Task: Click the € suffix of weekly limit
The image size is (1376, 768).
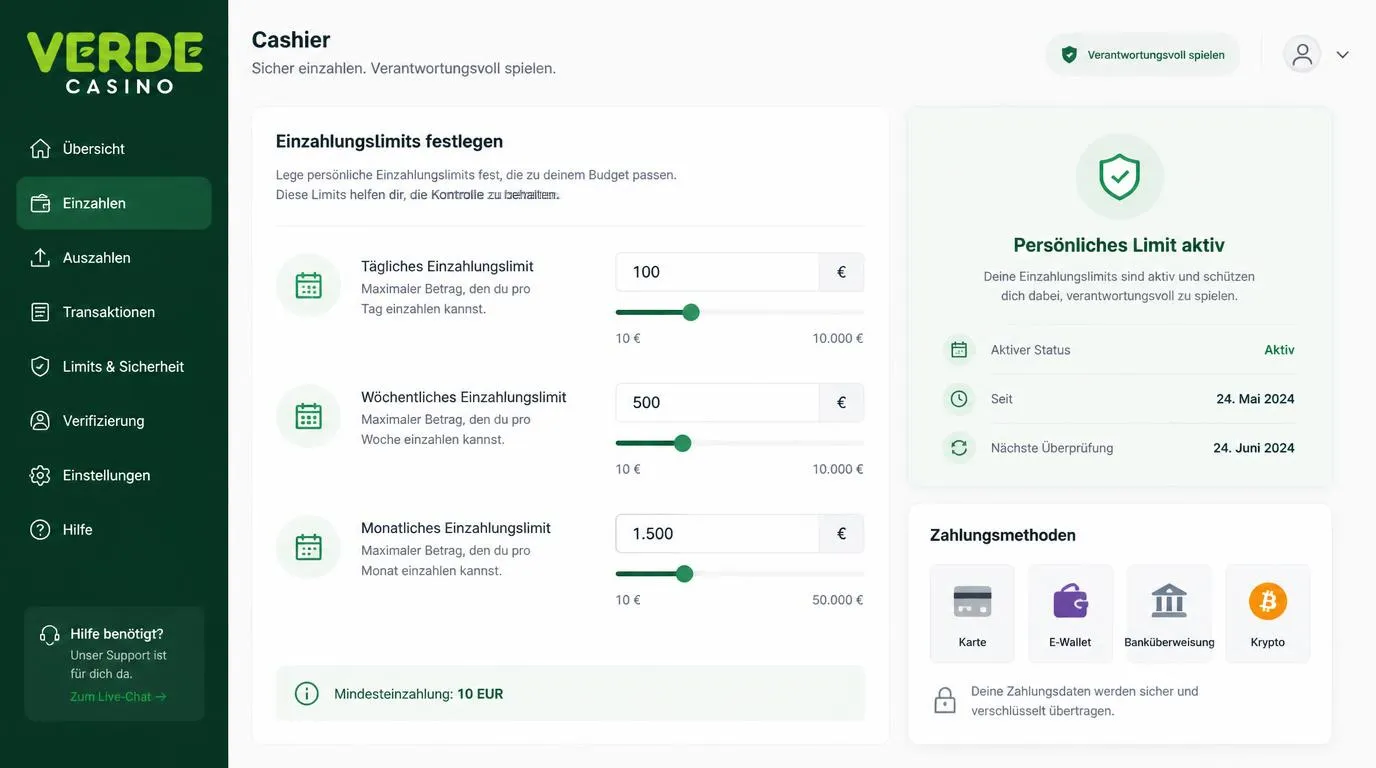Action: pos(842,403)
